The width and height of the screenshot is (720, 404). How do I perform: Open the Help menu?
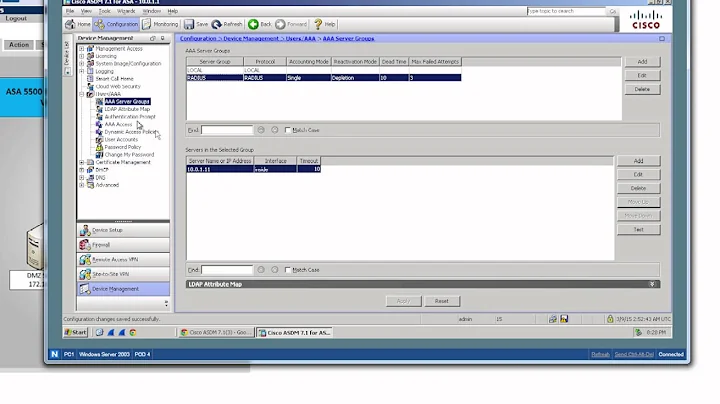173,11
